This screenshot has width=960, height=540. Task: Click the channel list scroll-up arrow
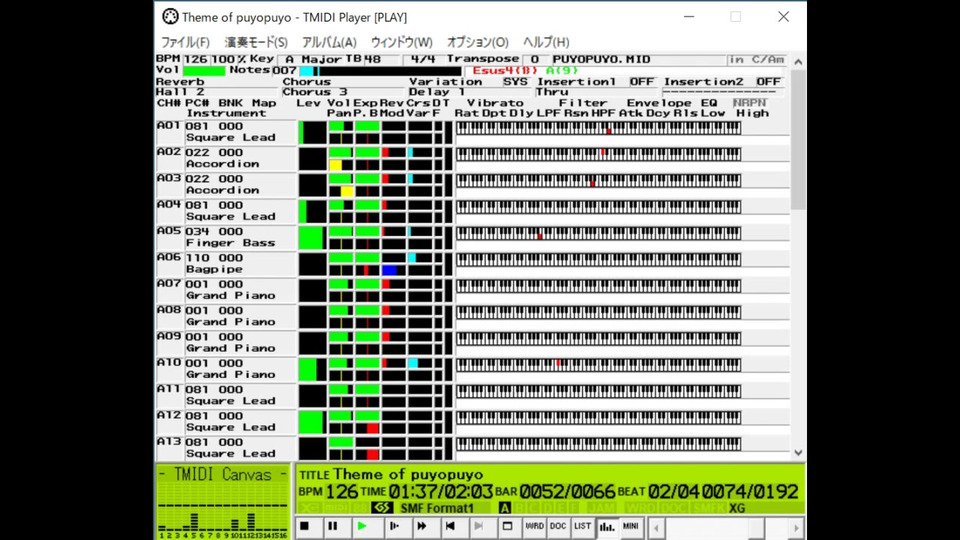click(798, 62)
